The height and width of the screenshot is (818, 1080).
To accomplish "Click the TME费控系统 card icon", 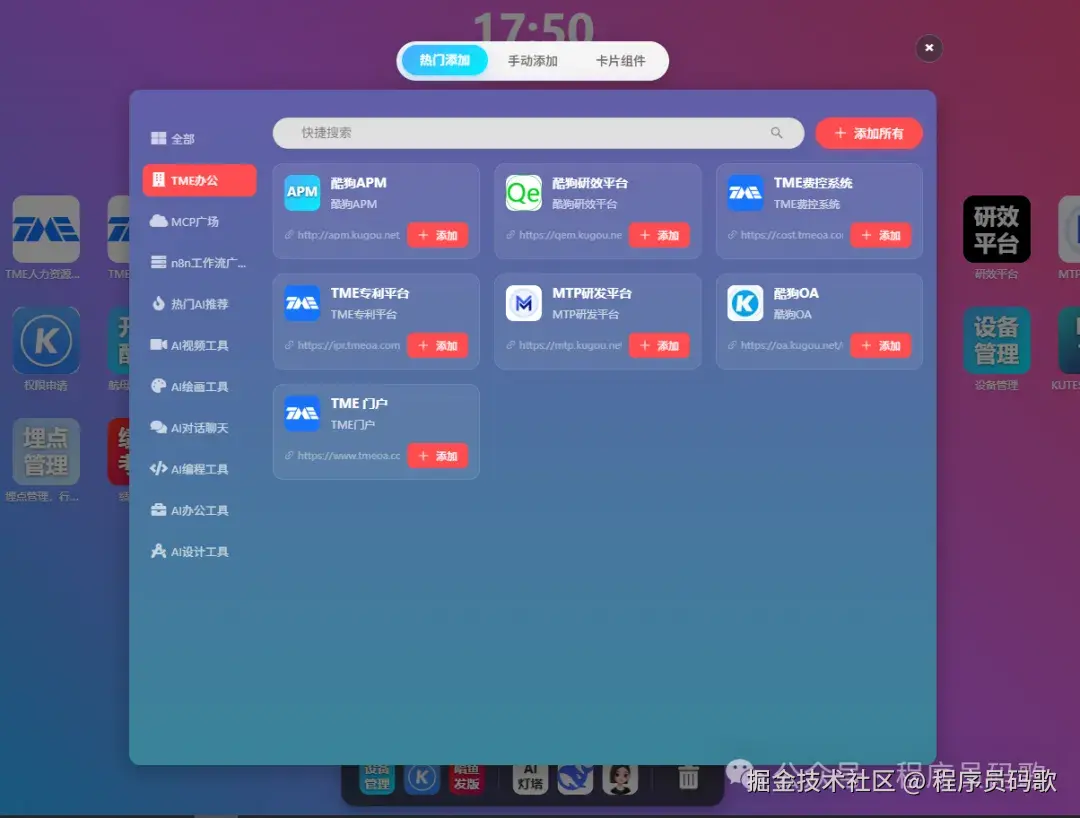I will [745, 192].
